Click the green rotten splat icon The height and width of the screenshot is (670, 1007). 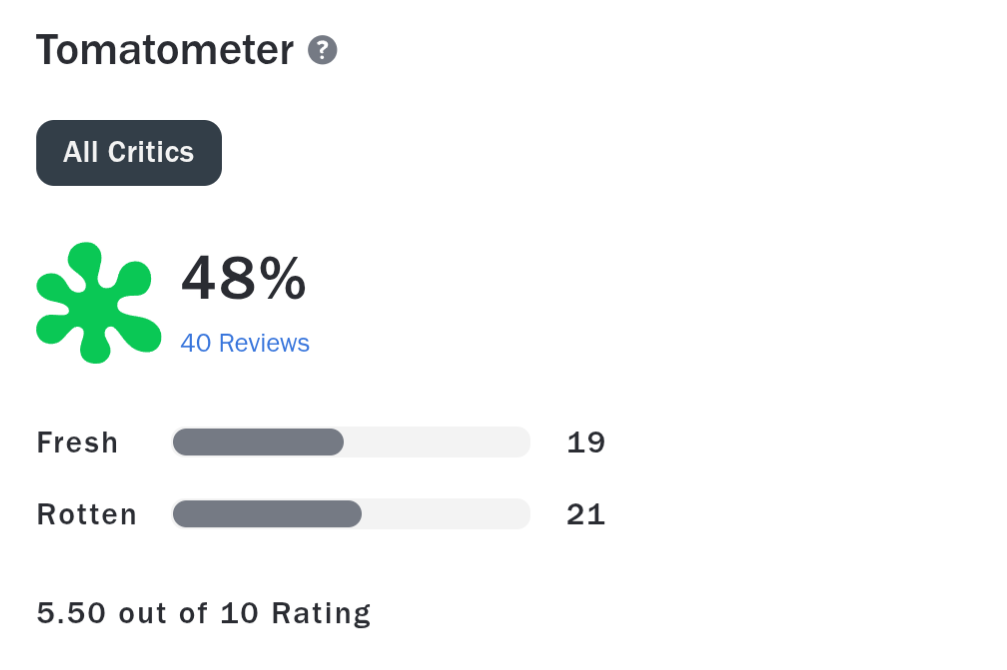point(97,302)
